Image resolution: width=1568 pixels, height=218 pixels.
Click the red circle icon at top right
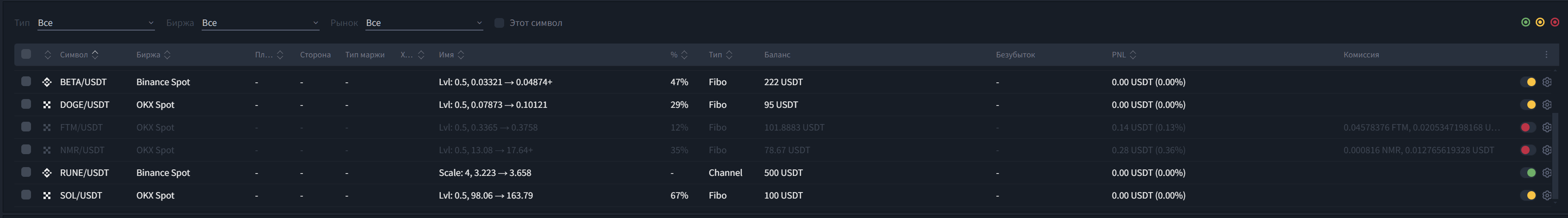tap(1555, 23)
